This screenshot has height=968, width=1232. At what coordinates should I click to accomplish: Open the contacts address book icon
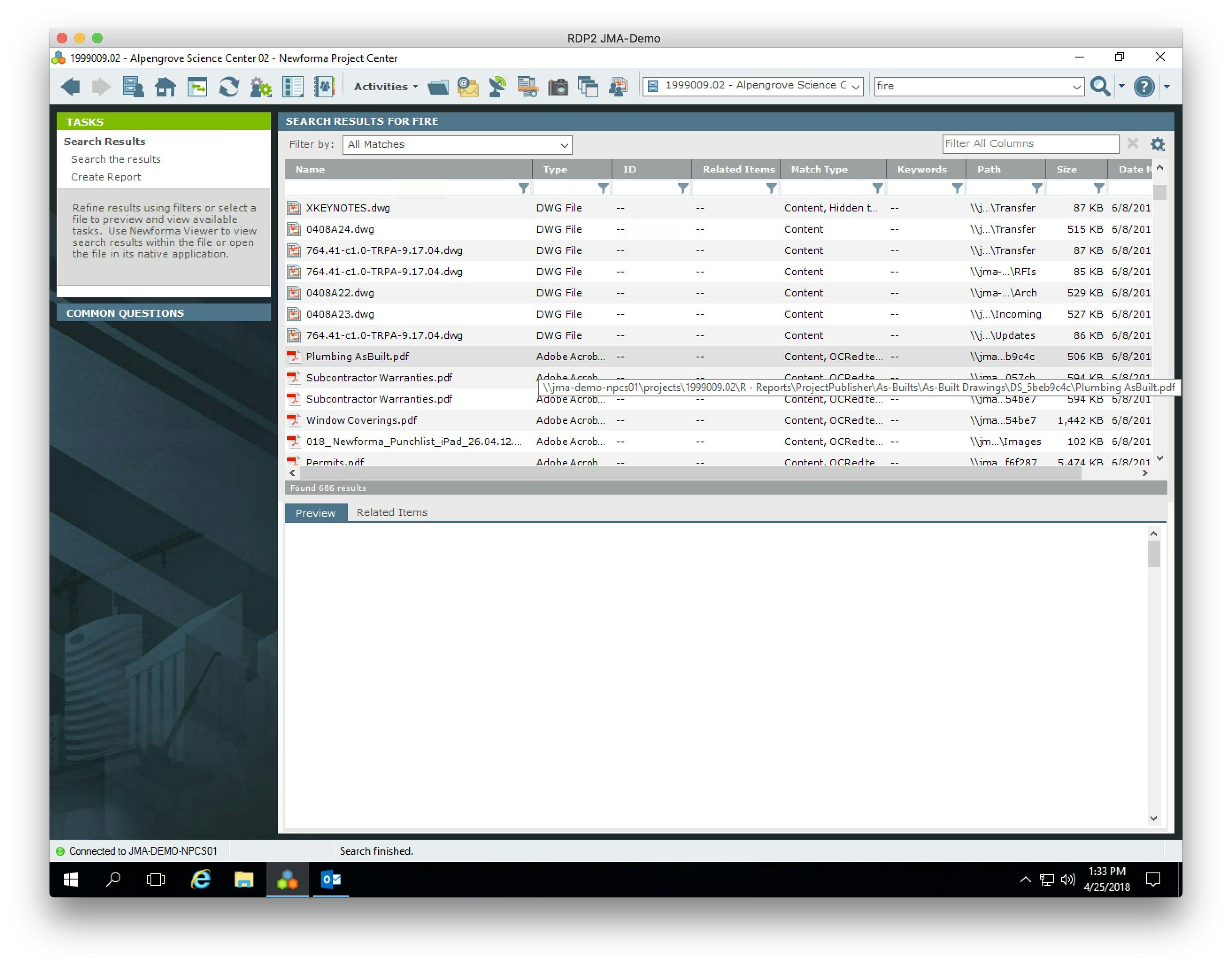click(x=324, y=87)
